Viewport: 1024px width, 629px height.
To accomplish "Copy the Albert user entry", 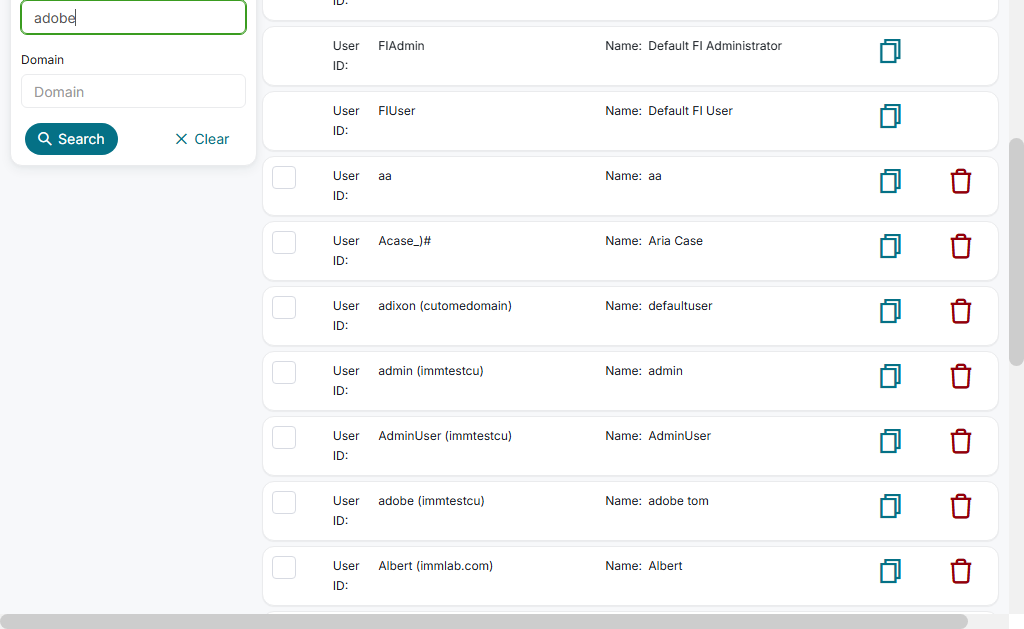I will click(x=890, y=571).
